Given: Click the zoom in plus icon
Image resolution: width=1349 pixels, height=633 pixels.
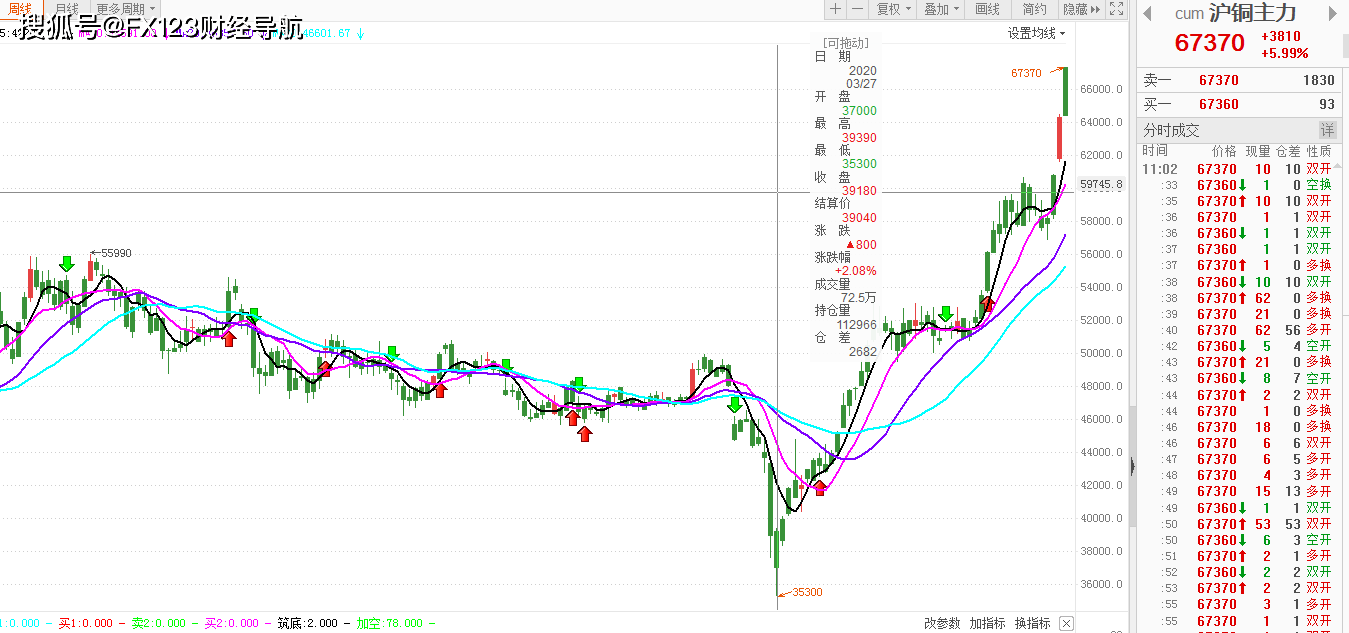Looking at the screenshot, I should coord(836,9).
